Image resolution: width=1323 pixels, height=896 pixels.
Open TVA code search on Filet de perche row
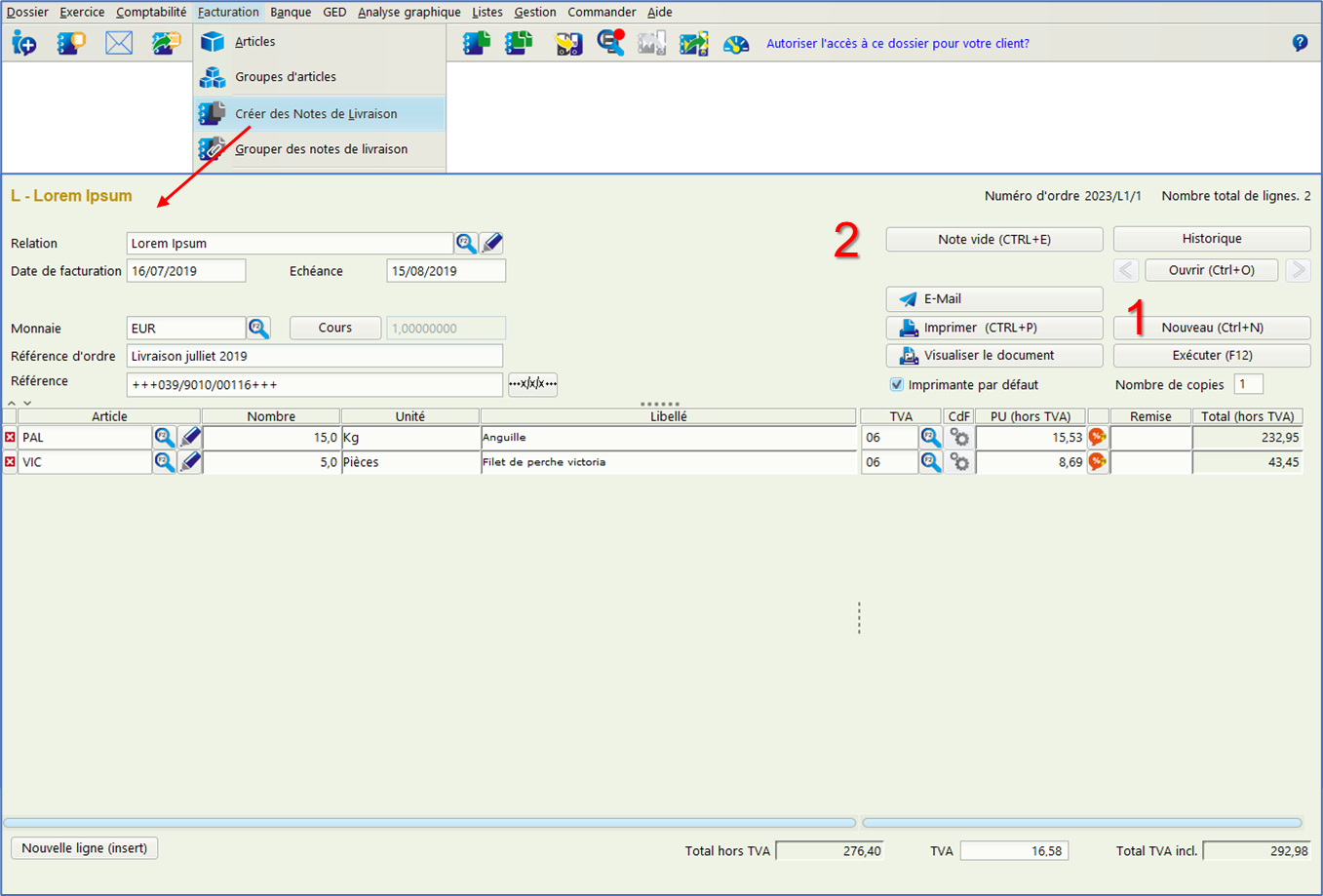[x=931, y=462]
